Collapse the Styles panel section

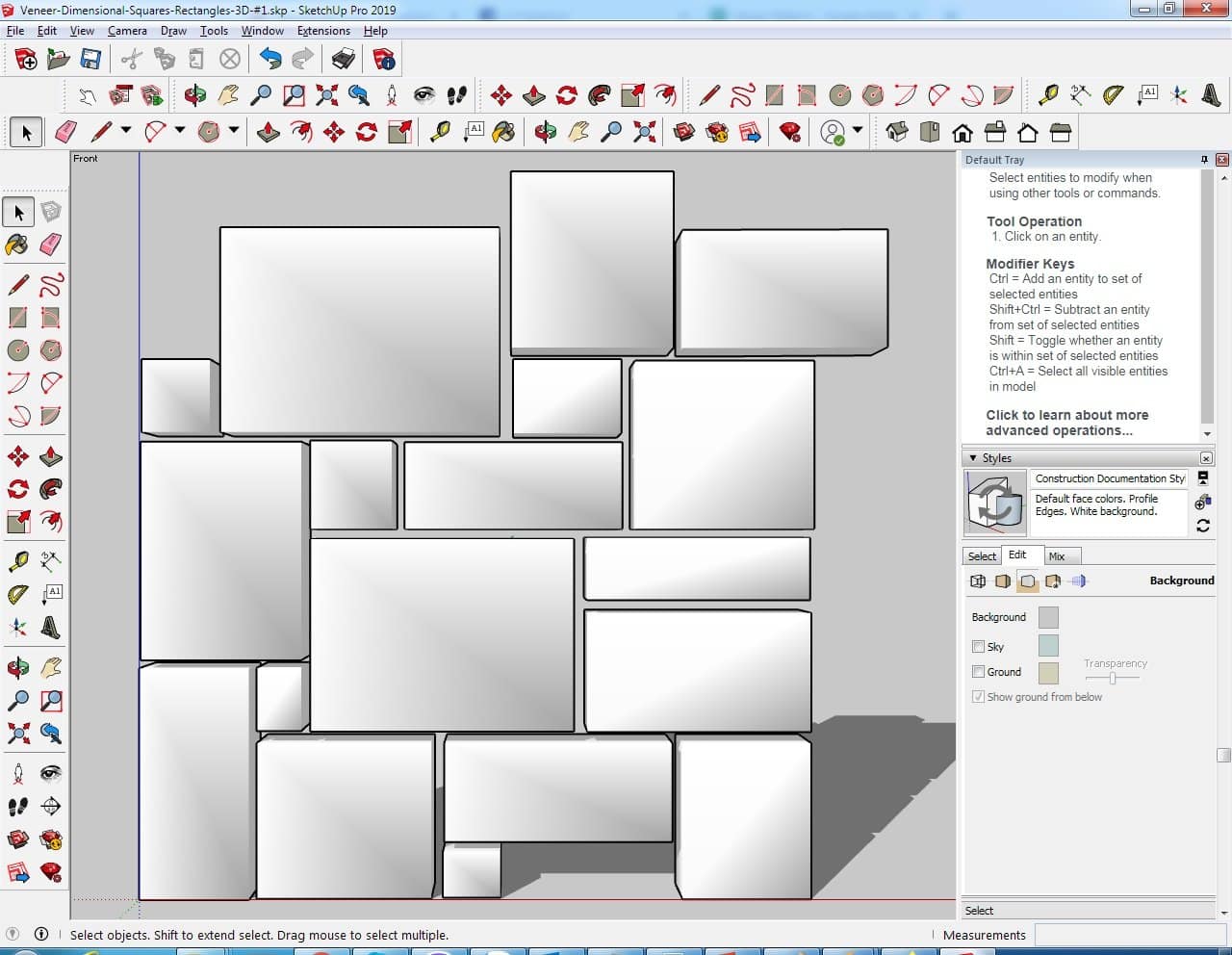click(973, 458)
